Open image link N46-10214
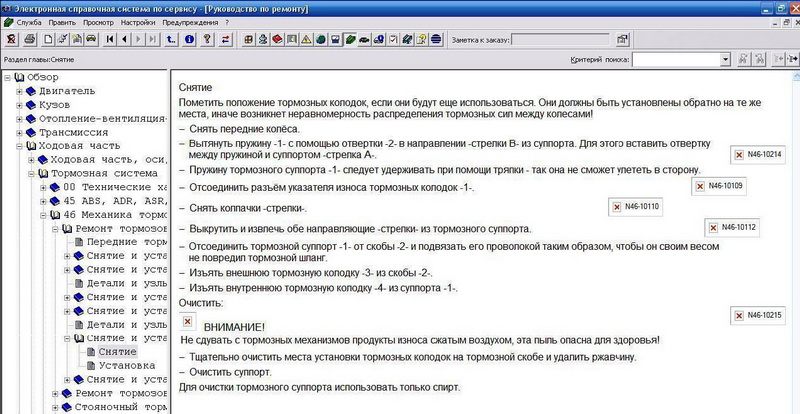This screenshot has height=414, width=800. coord(758,154)
